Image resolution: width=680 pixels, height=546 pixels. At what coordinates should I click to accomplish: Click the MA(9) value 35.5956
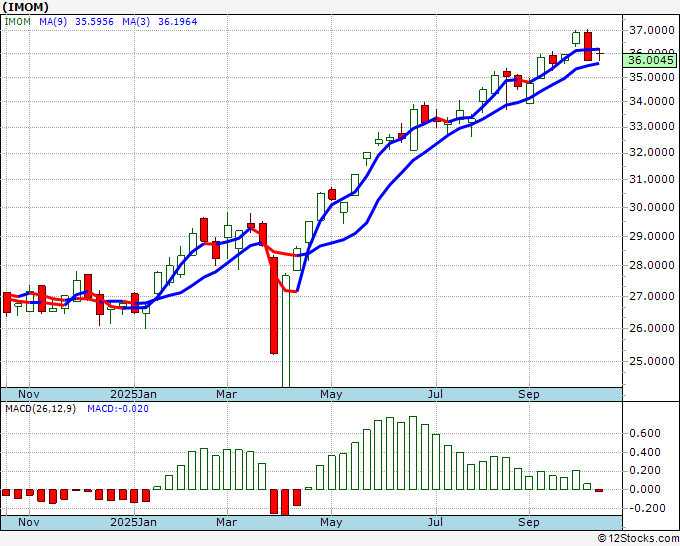(x=94, y=21)
